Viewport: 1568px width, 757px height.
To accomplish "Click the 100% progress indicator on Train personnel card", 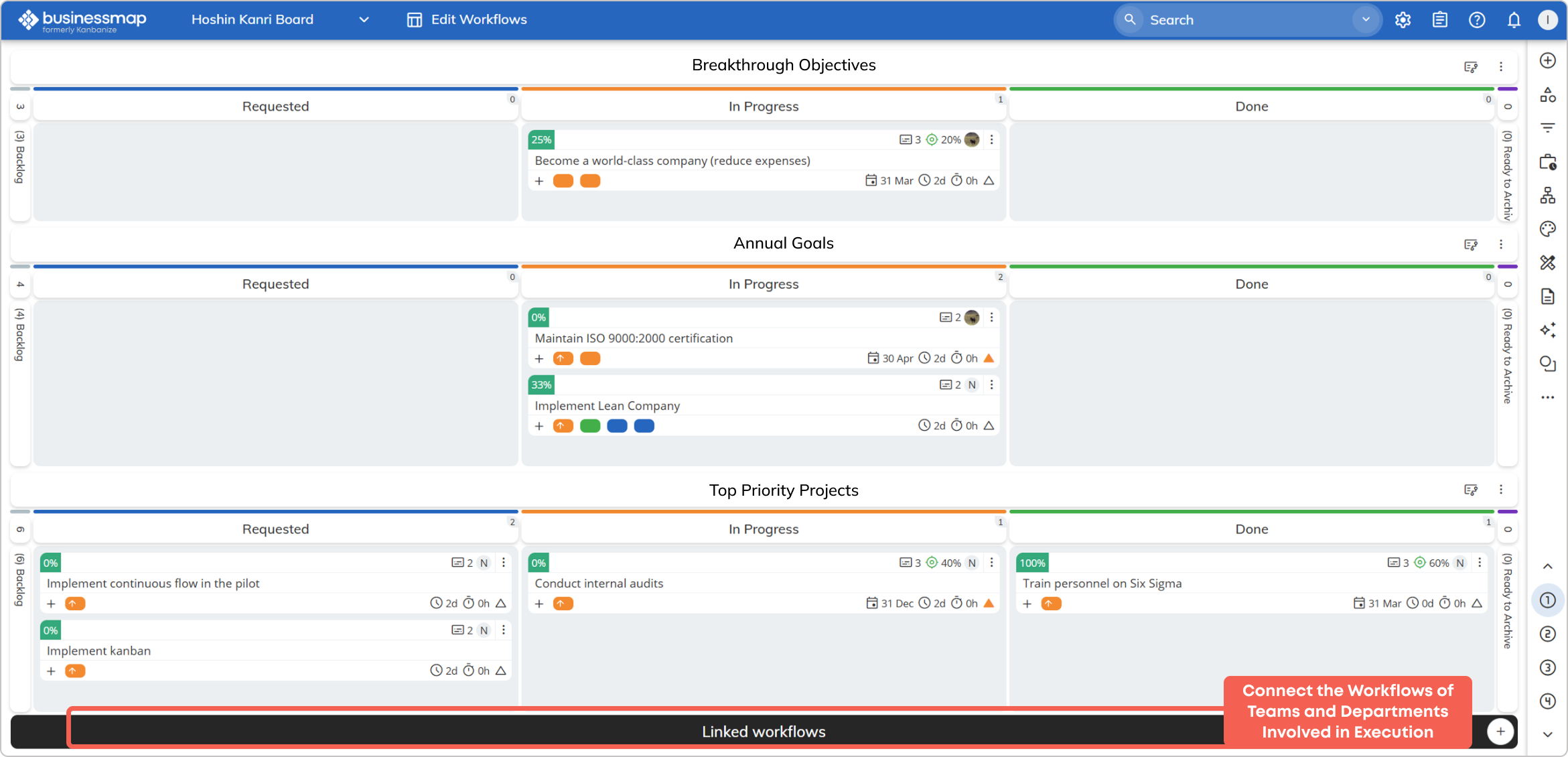I will point(1032,563).
